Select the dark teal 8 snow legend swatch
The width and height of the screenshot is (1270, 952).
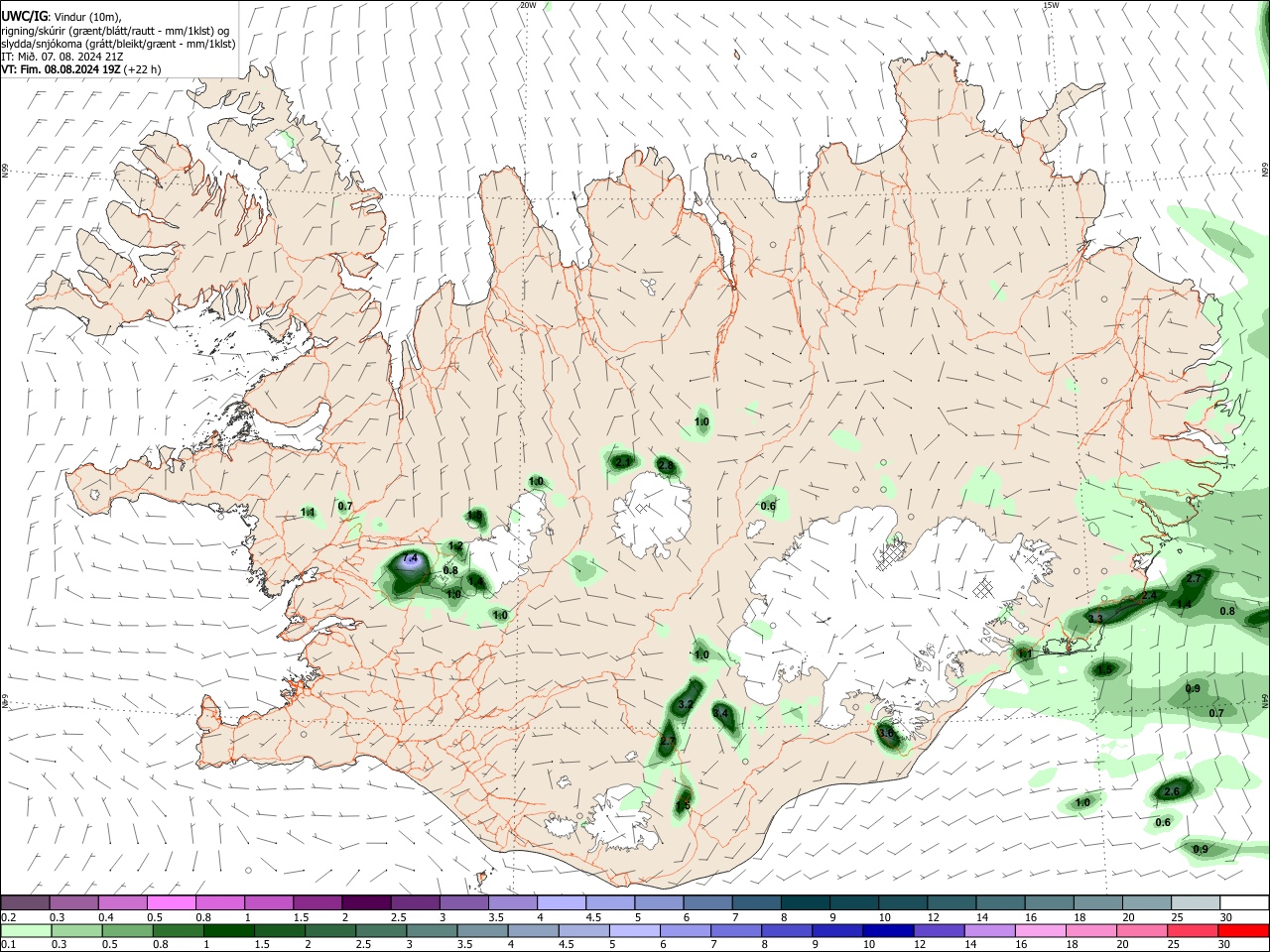click(x=805, y=902)
